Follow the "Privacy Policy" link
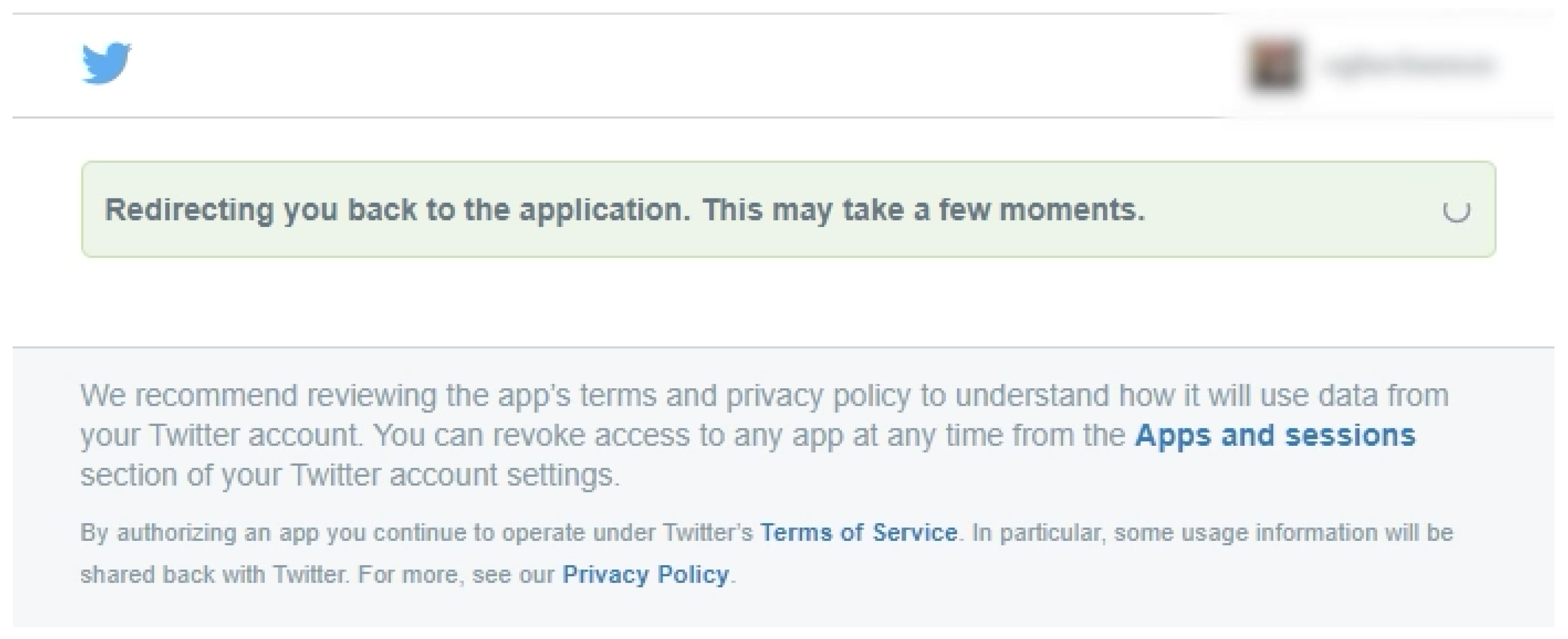The width and height of the screenshot is (1568, 639). (x=645, y=575)
